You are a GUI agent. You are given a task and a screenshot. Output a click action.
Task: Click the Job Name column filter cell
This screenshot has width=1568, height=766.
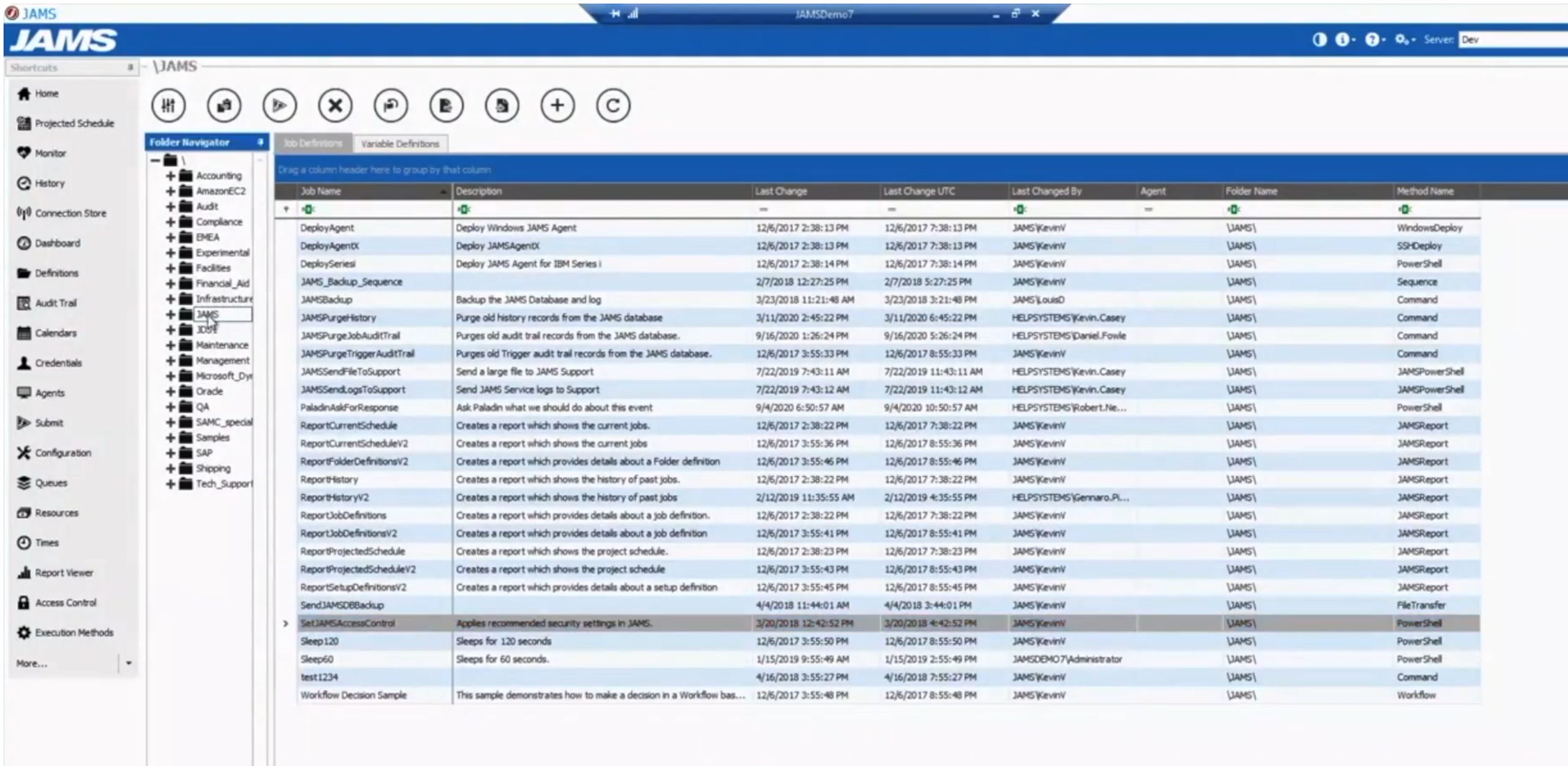(x=374, y=210)
